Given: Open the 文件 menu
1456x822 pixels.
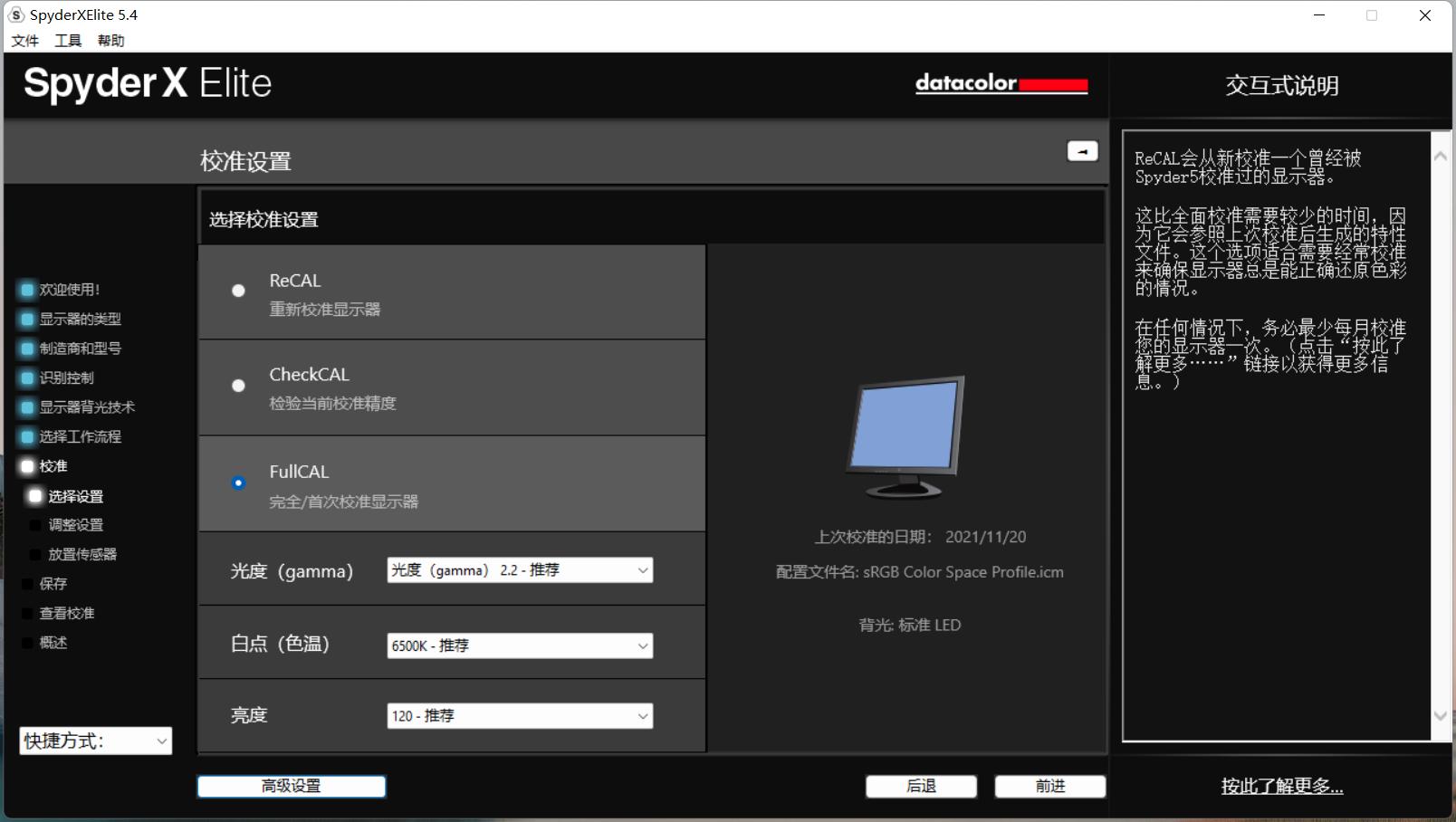Looking at the screenshot, I should [24, 41].
